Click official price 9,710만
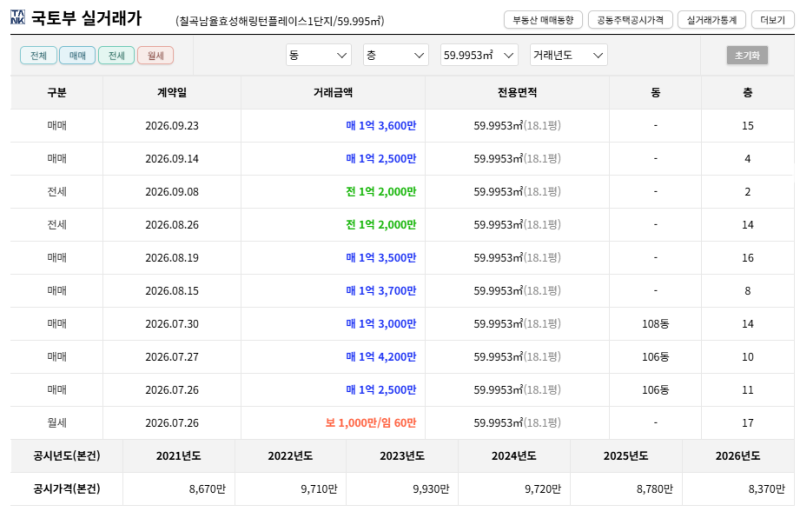Screen dimensions: 800x518 pyautogui.click(x=319, y=489)
